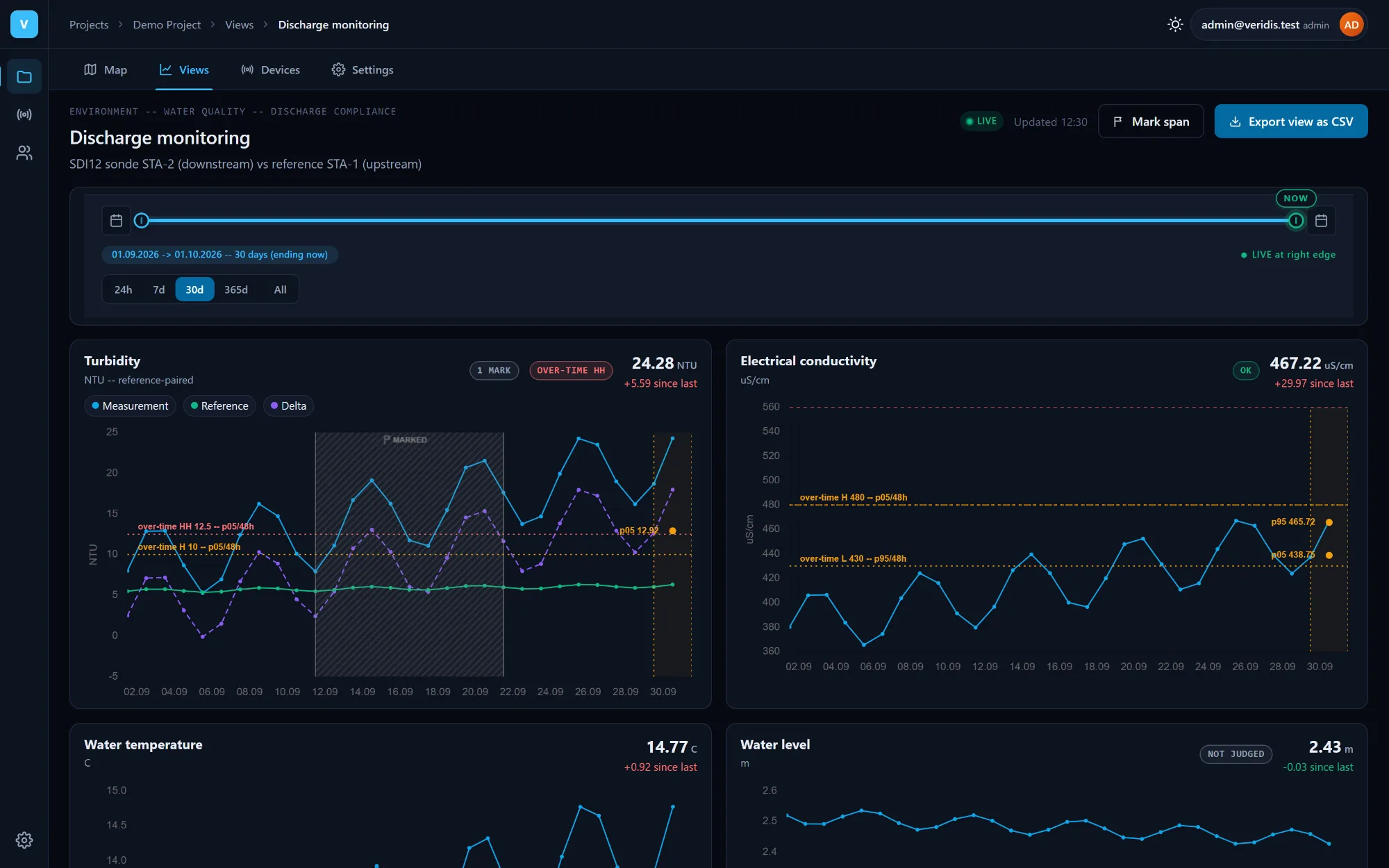Go to Projects breadcrumb
Screen dimensions: 1389x868
pos(89,25)
